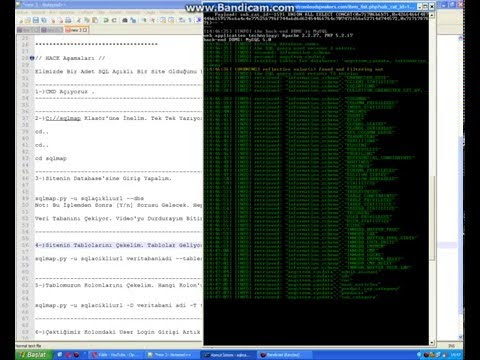This screenshot has width=480, height=360.
Task: Click the Save All toolbar icon
Action: pyautogui.click(x=44, y=20)
